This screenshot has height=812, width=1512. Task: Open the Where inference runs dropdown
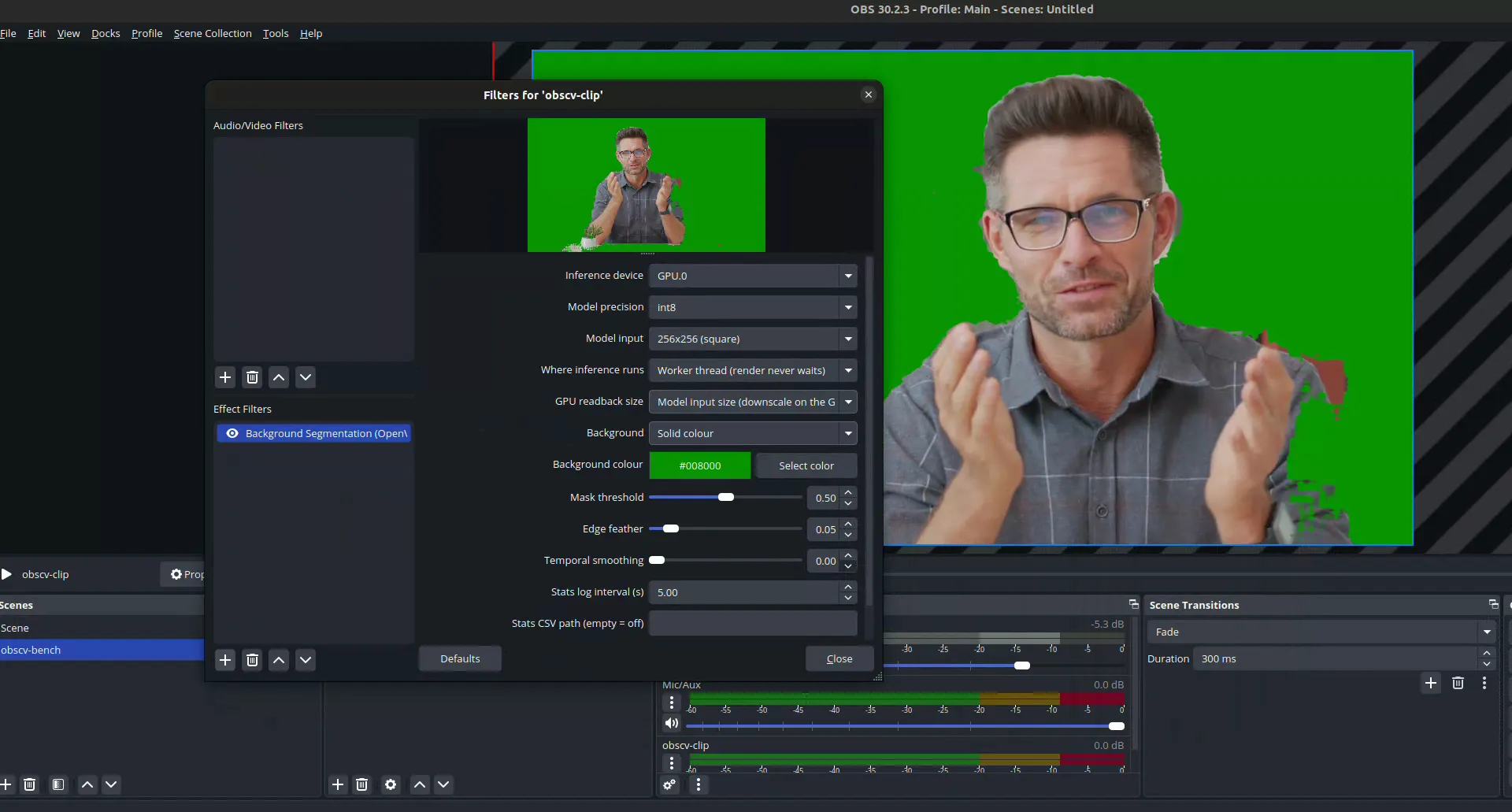click(753, 370)
